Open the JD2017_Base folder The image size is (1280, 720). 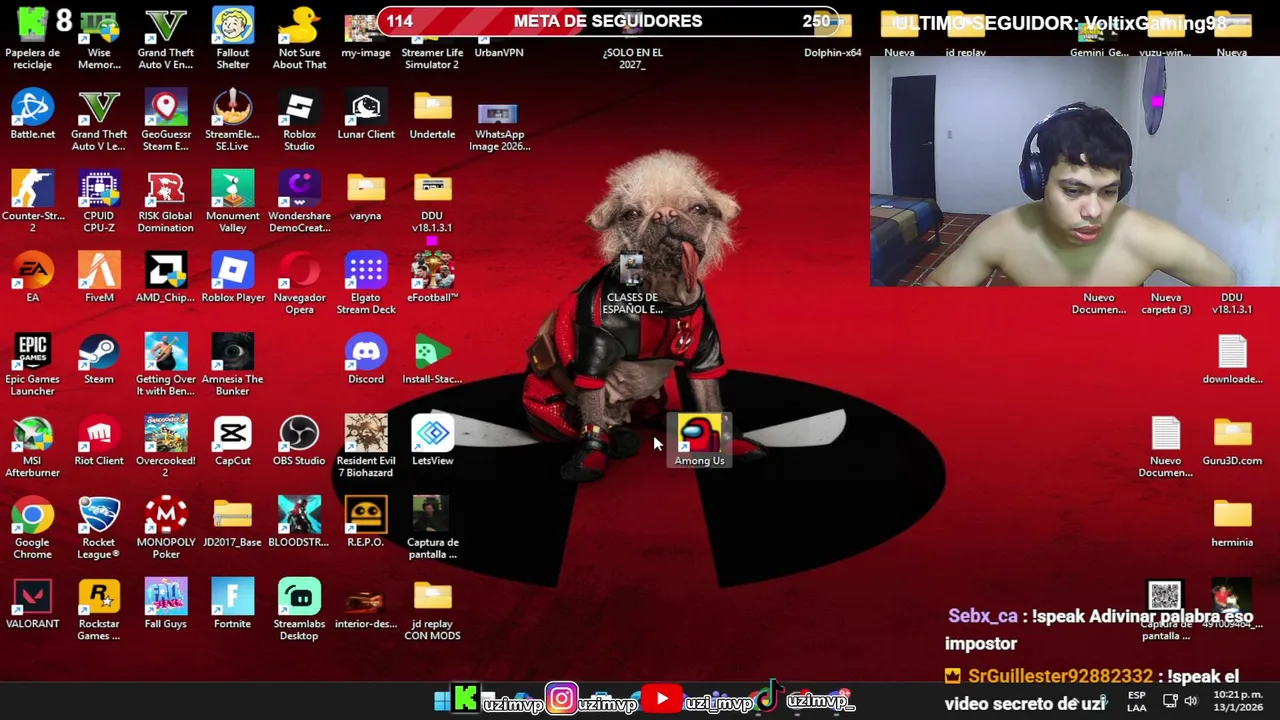(x=232, y=523)
